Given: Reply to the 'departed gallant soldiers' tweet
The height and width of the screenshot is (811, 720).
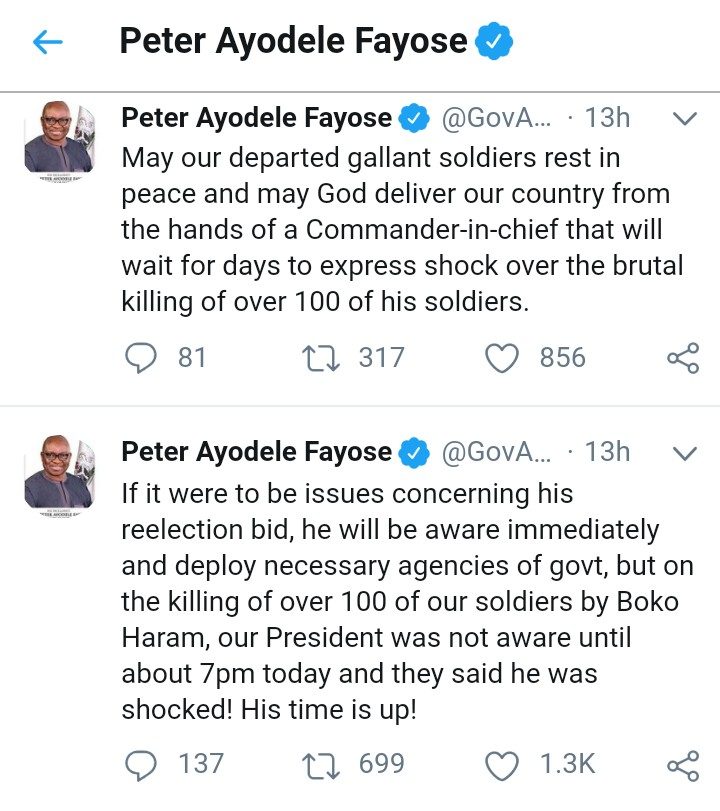Looking at the screenshot, I should (x=145, y=358).
